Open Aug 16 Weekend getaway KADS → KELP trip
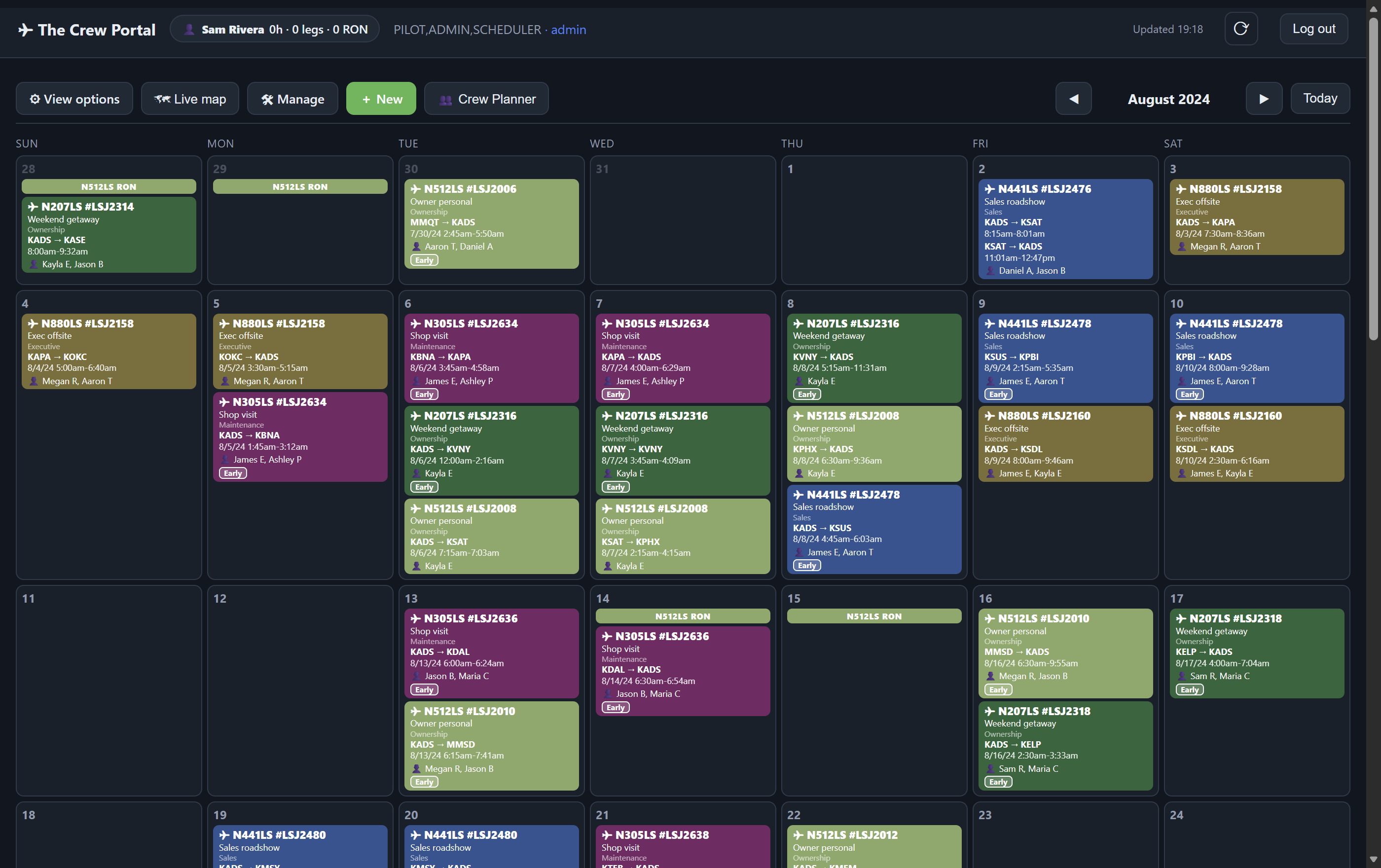Viewport: 1381px width, 868px height. (1065, 746)
